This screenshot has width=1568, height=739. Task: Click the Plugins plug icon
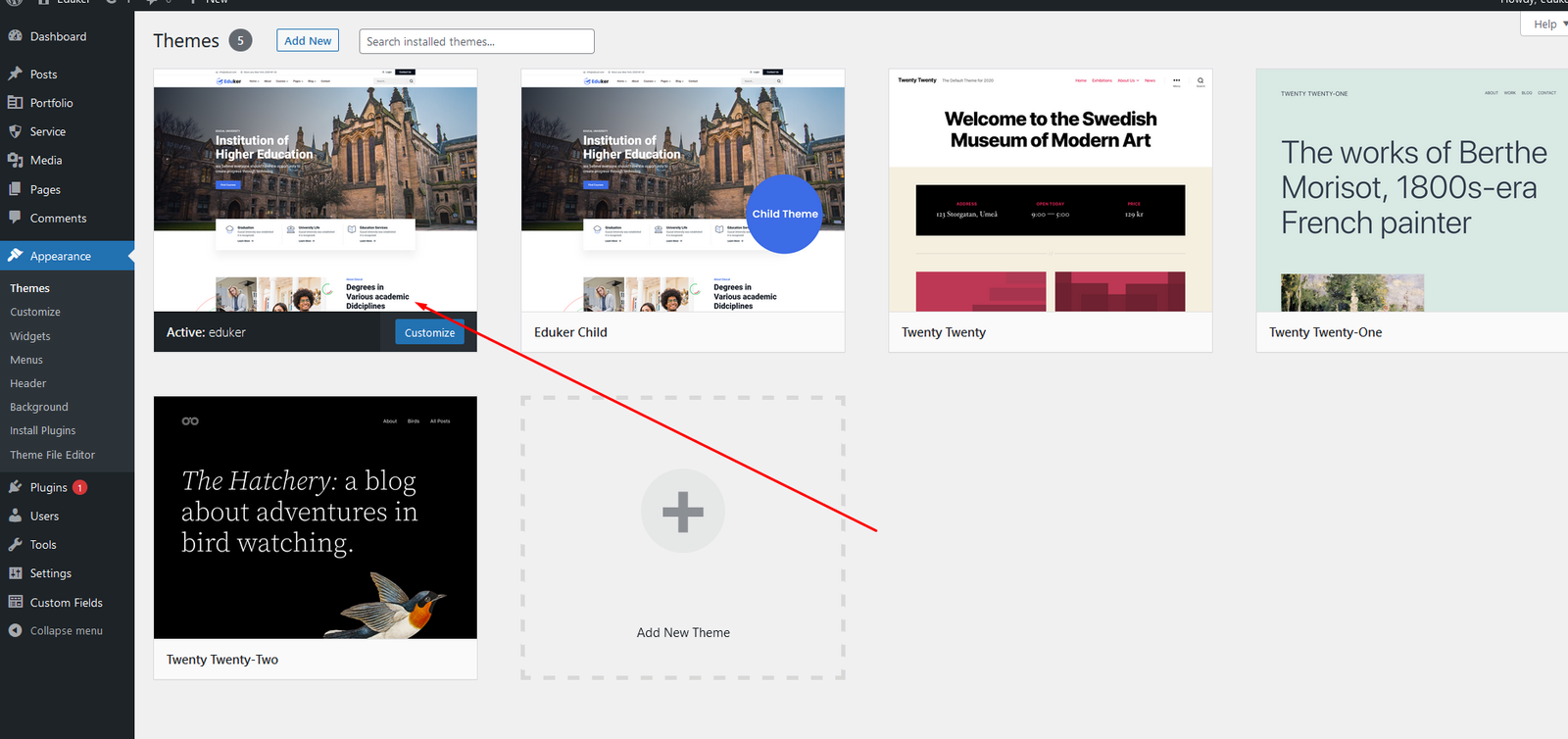[15, 487]
